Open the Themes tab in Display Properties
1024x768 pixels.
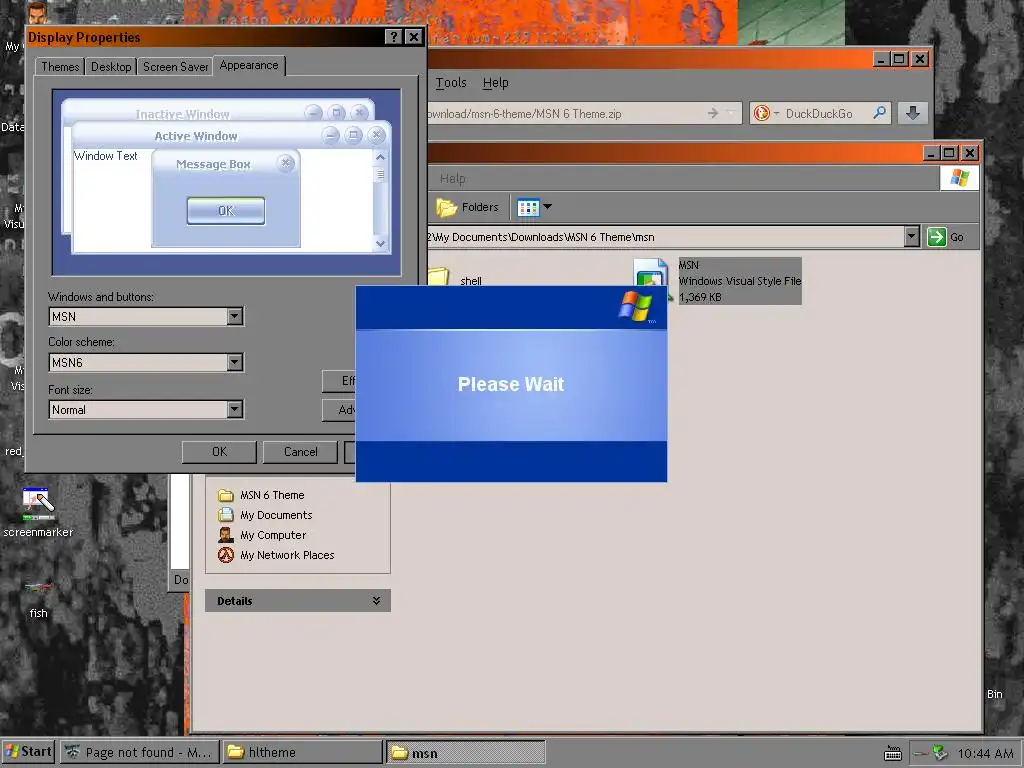click(x=59, y=67)
